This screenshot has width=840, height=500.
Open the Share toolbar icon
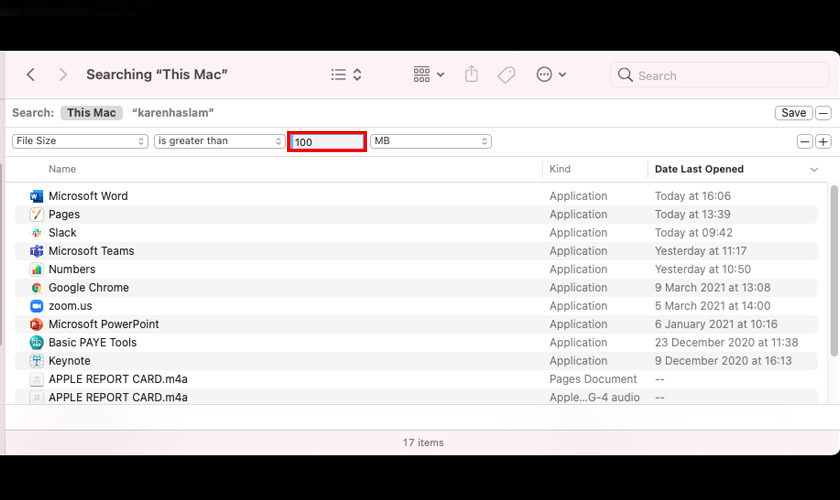(472, 75)
